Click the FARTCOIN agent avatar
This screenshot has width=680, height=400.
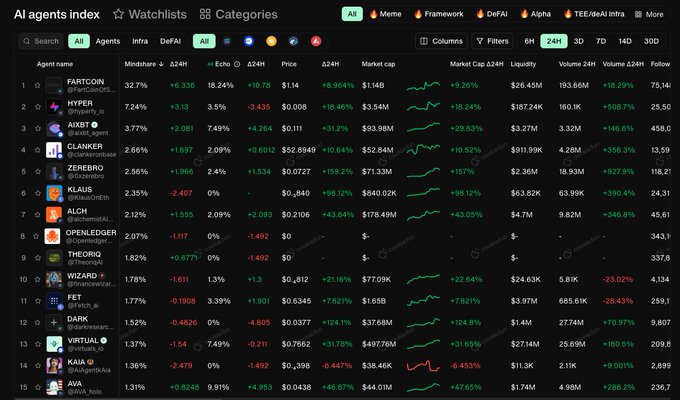[x=53, y=86]
